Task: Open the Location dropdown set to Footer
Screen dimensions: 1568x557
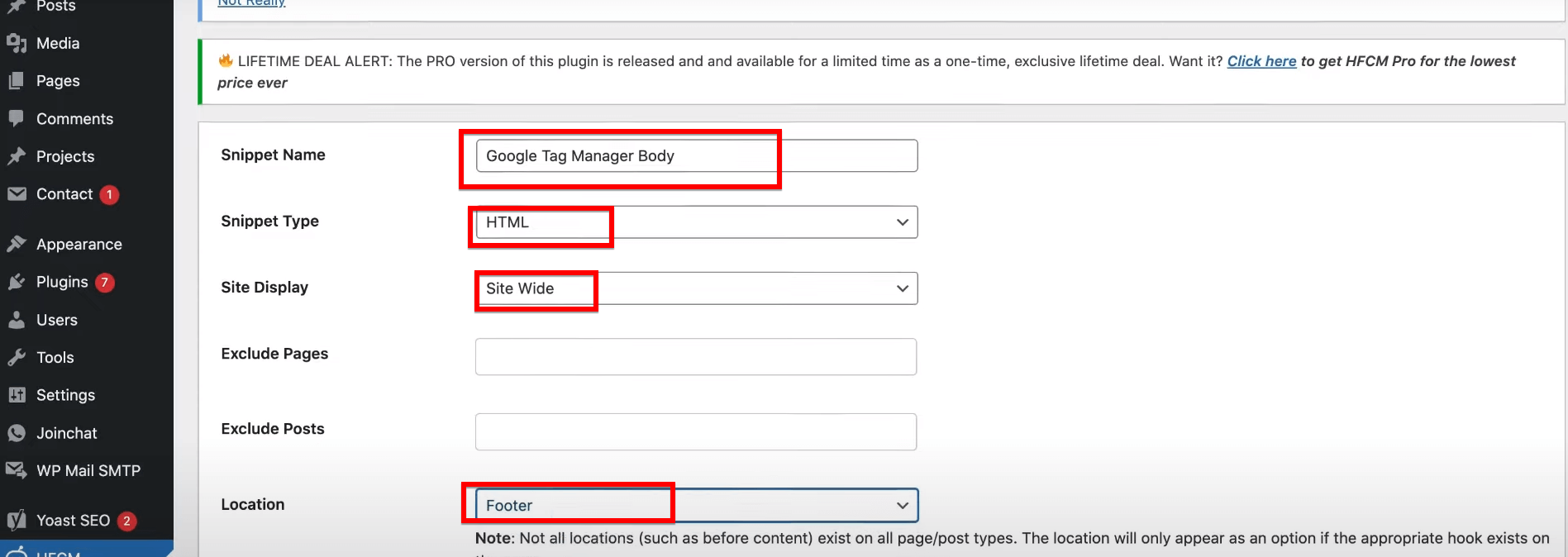Action: (x=696, y=505)
